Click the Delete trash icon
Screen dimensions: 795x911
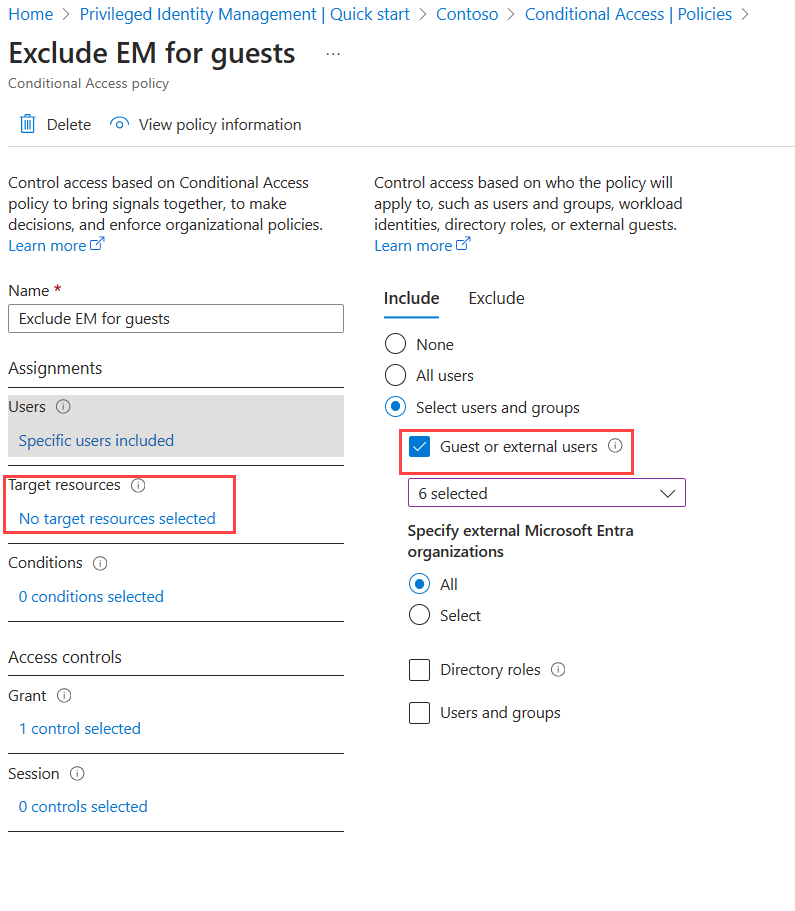pos(27,124)
